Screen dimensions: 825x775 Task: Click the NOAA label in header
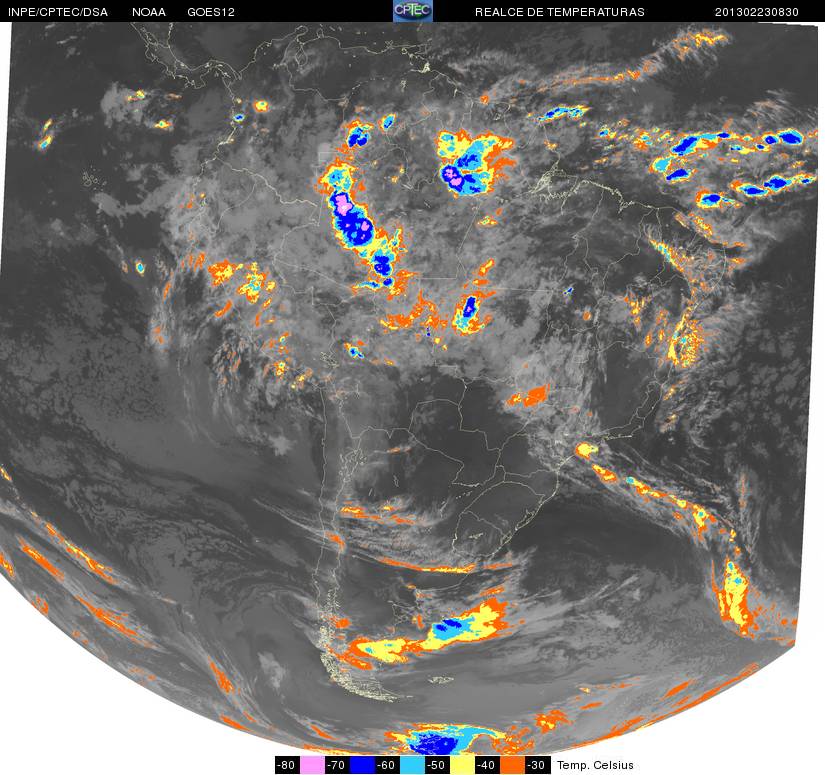tap(149, 12)
